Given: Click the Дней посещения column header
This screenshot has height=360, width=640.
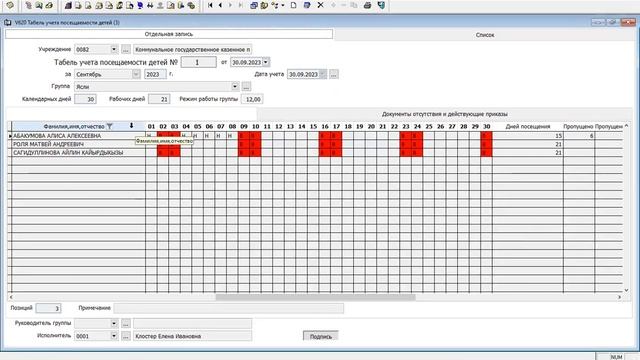Looking at the screenshot, I should (x=528, y=127).
